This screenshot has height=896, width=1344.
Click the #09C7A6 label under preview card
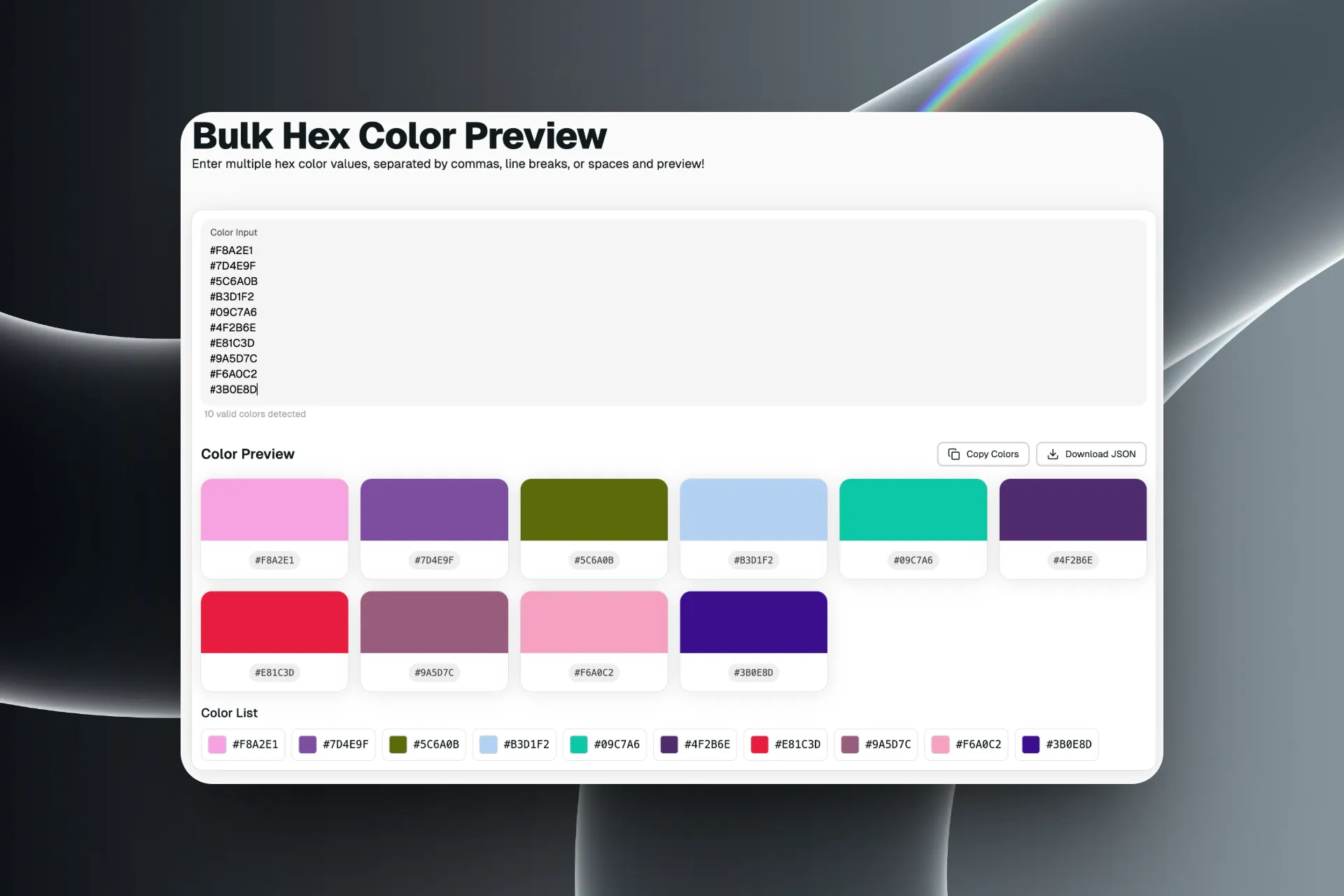pos(913,560)
